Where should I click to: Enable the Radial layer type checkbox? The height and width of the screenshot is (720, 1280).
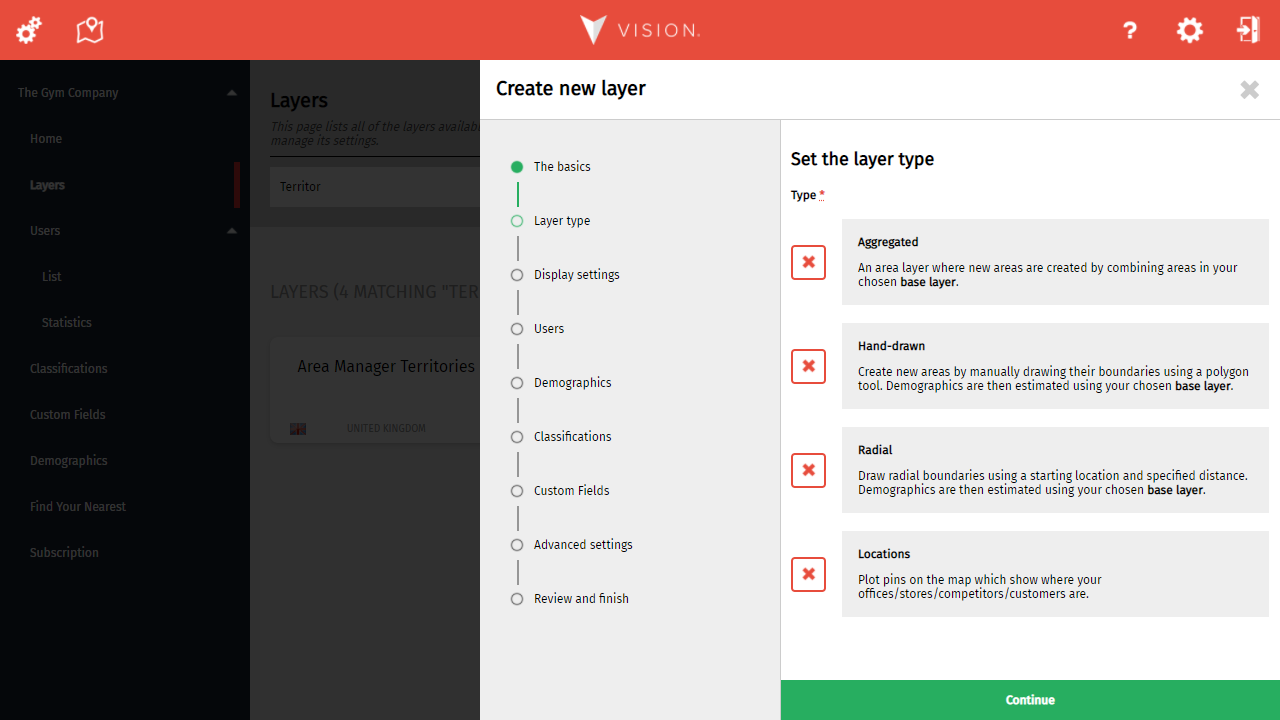[x=808, y=470]
